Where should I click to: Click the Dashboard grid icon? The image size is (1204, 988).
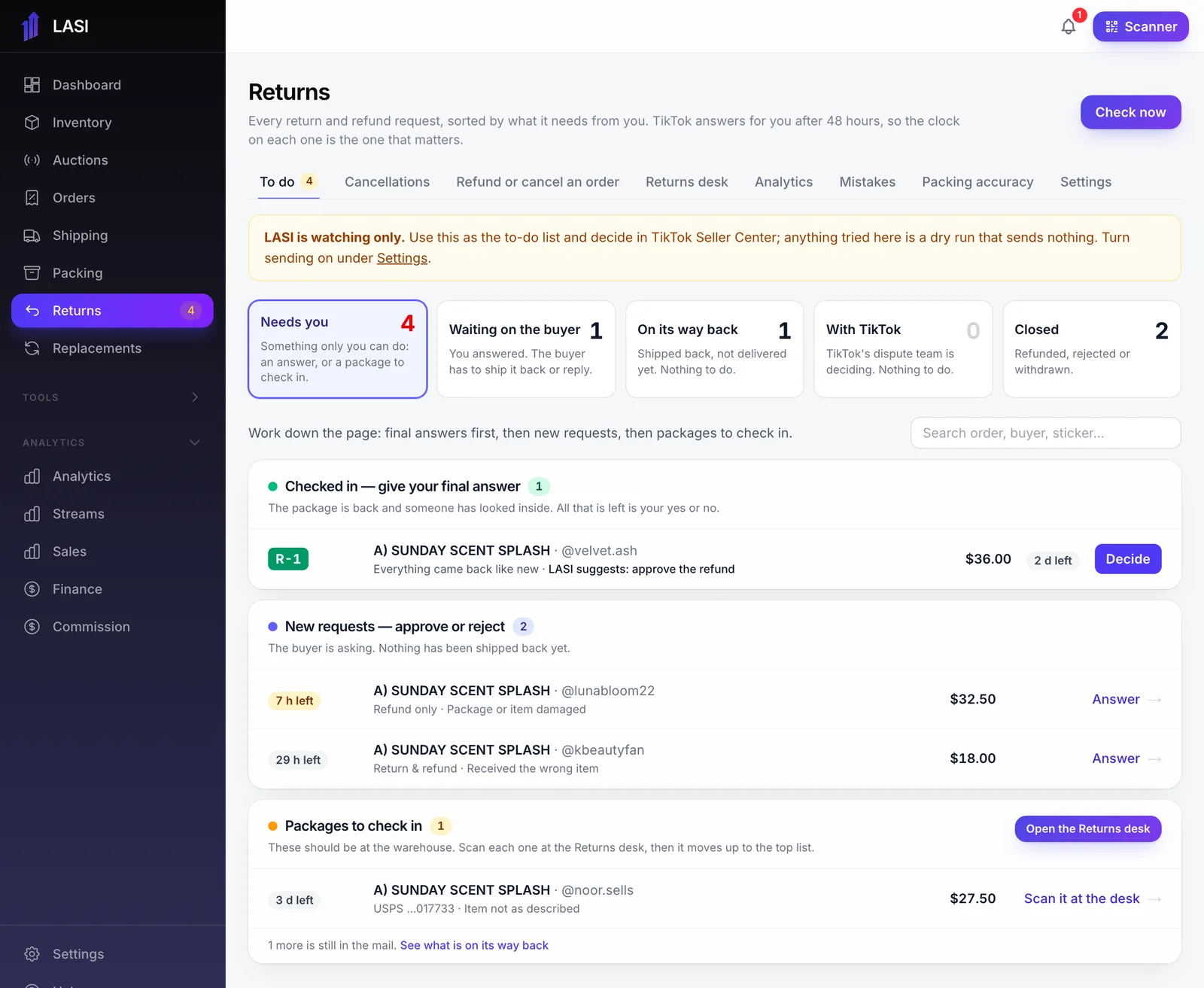click(x=32, y=85)
